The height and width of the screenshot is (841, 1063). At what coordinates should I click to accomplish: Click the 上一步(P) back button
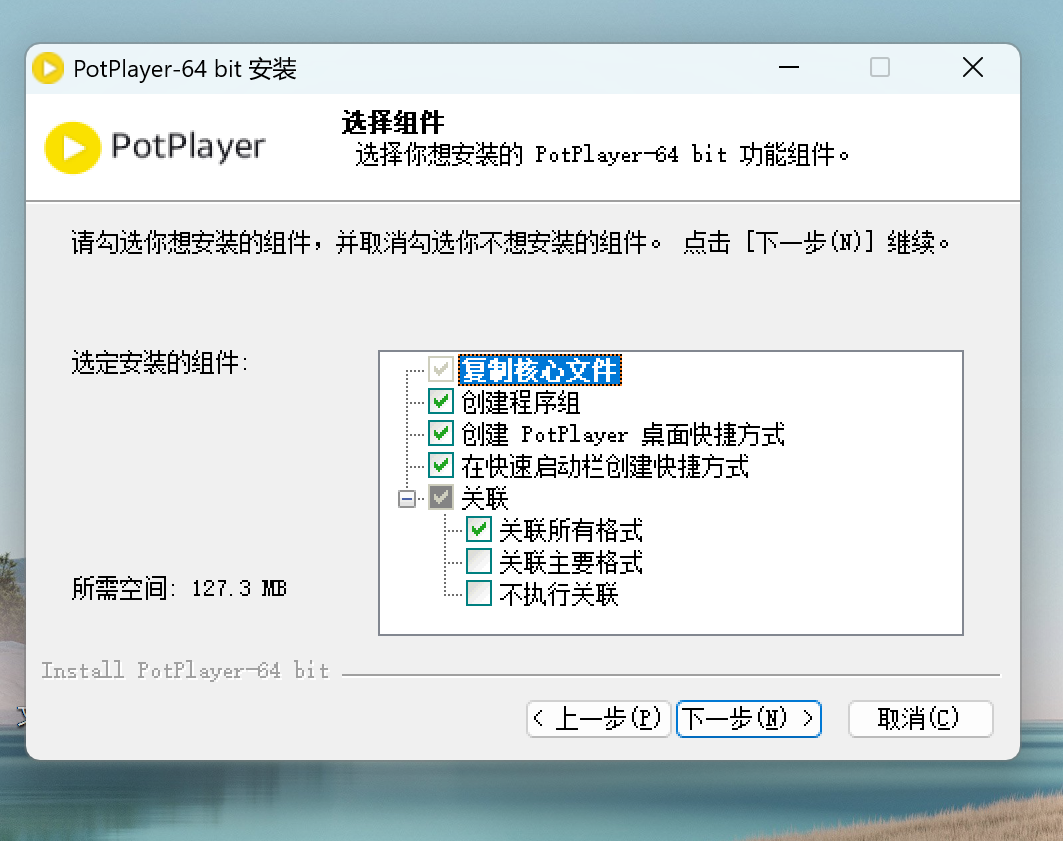[x=598, y=718]
